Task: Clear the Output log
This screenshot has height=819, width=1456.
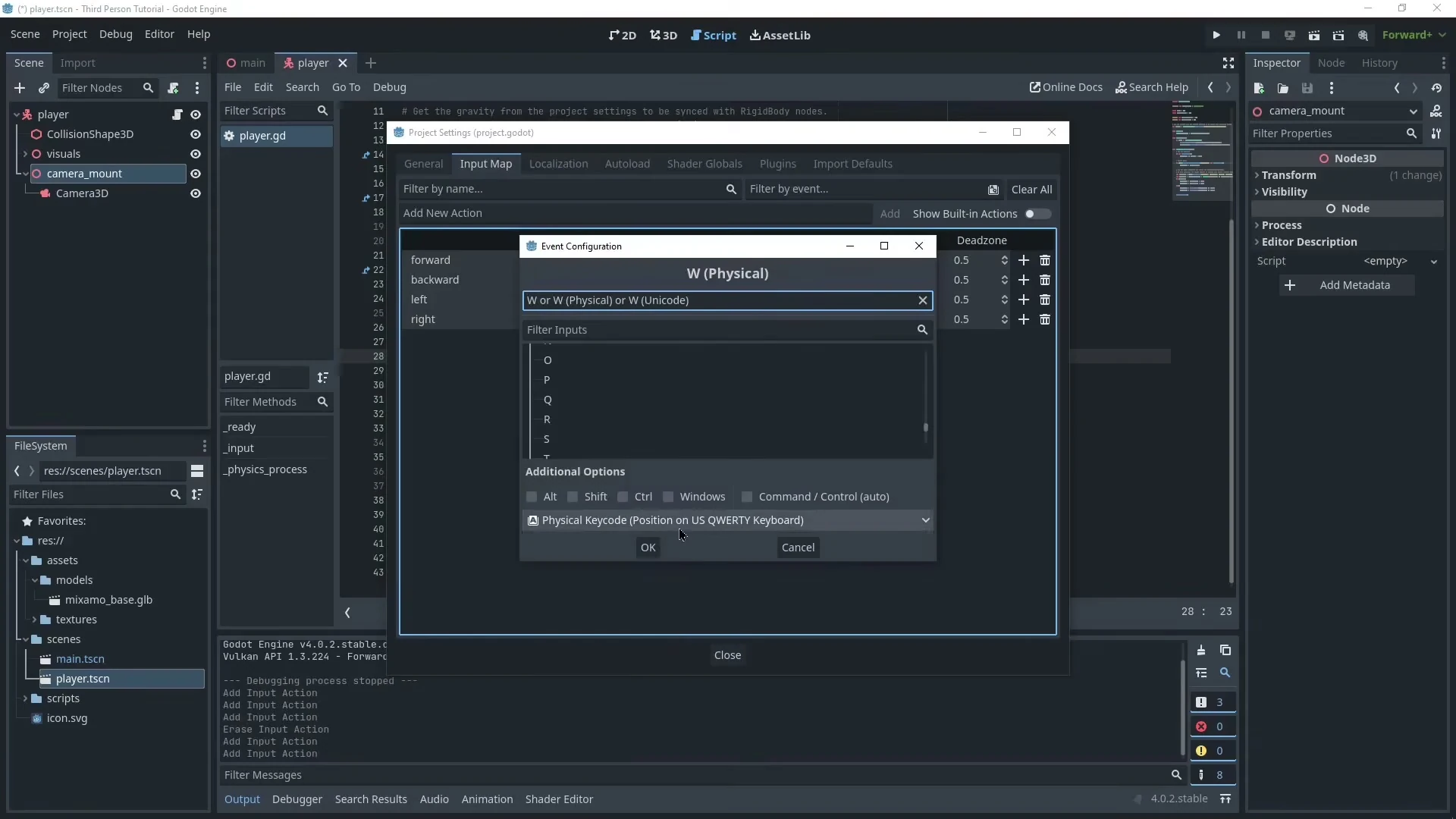Action: (1201, 651)
